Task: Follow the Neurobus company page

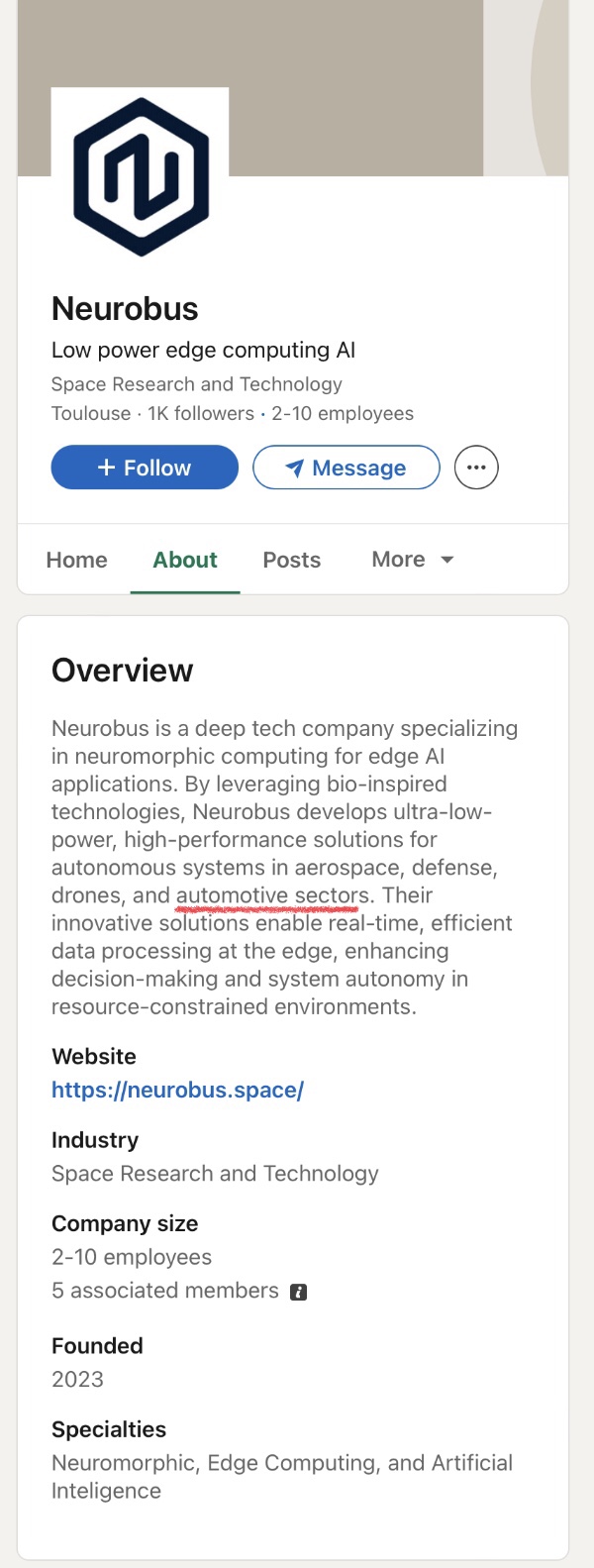Action: 145,468
